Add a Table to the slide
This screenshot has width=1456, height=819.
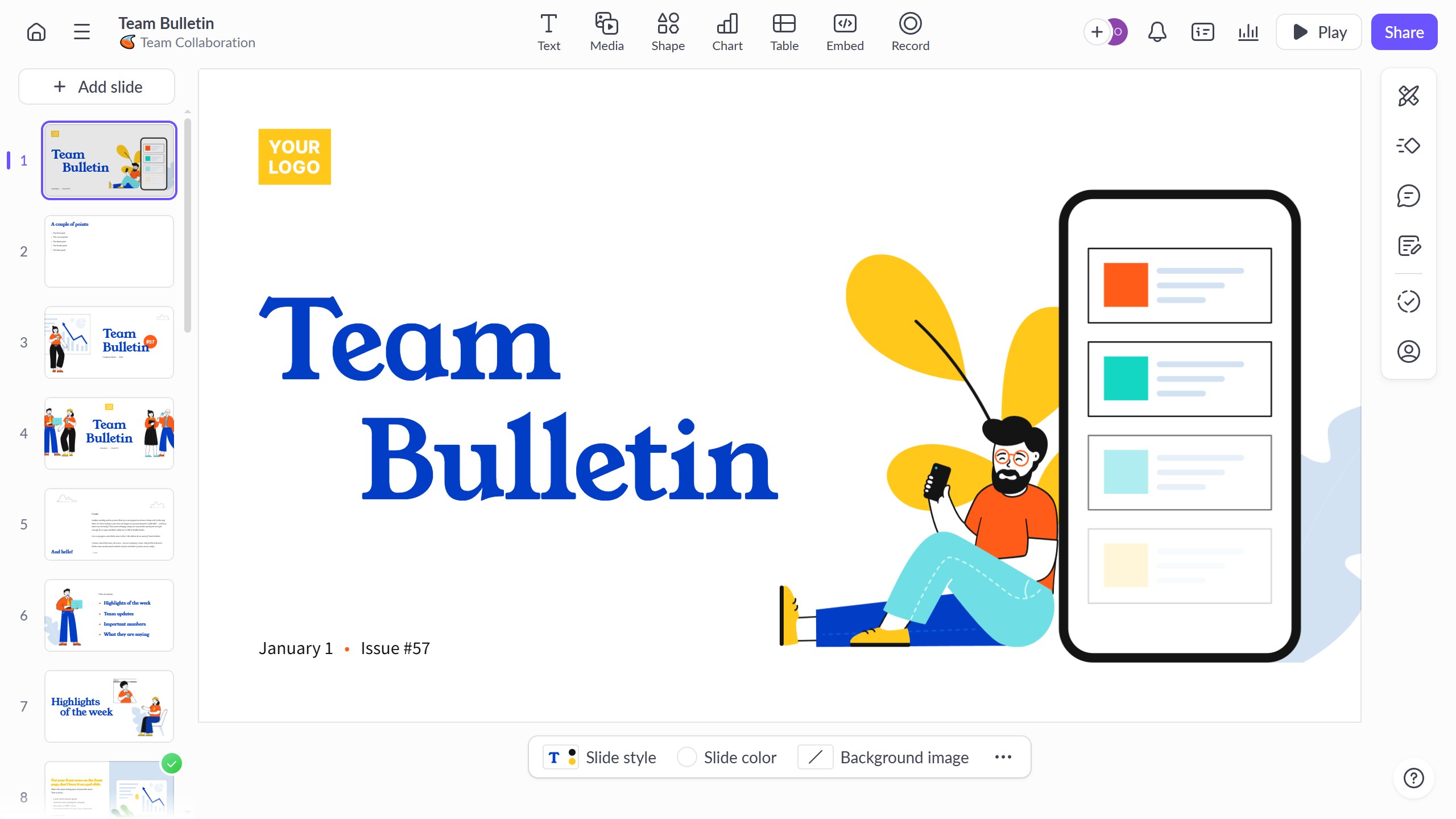click(784, 32)
